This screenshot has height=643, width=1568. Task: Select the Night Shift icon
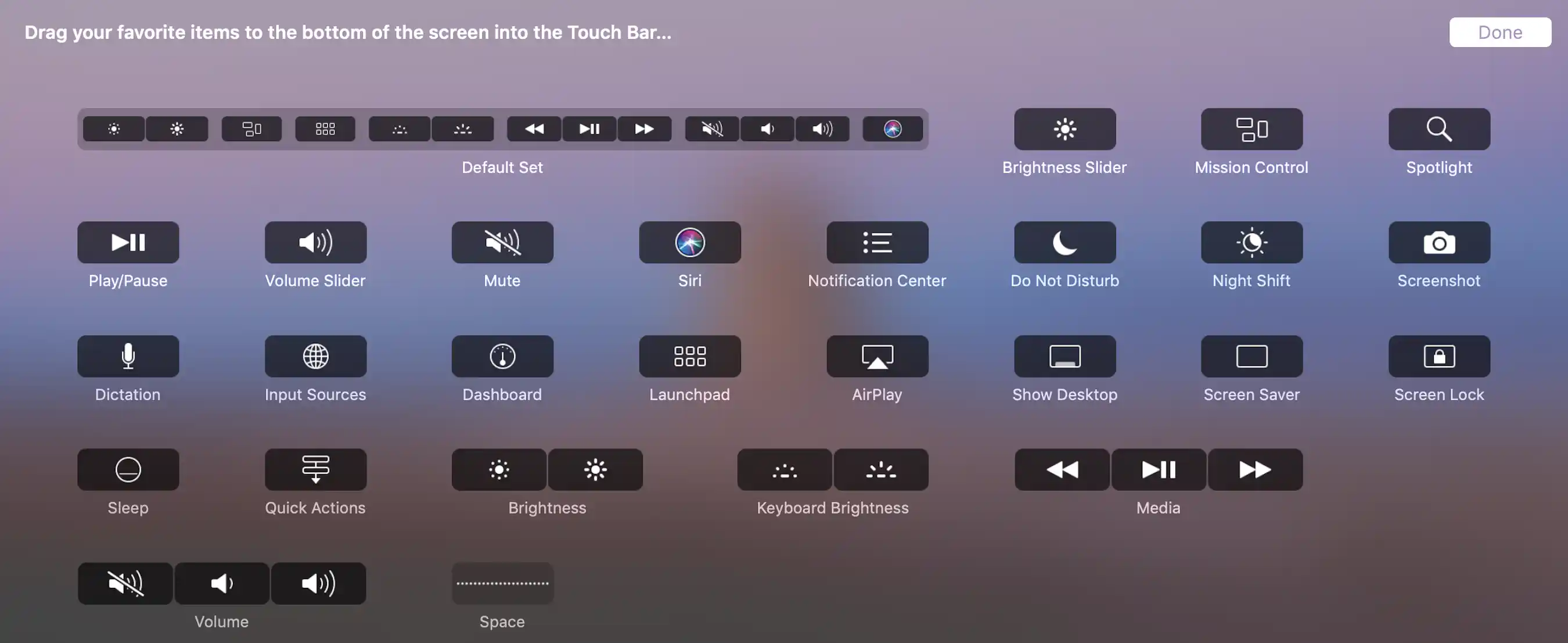1251,242
